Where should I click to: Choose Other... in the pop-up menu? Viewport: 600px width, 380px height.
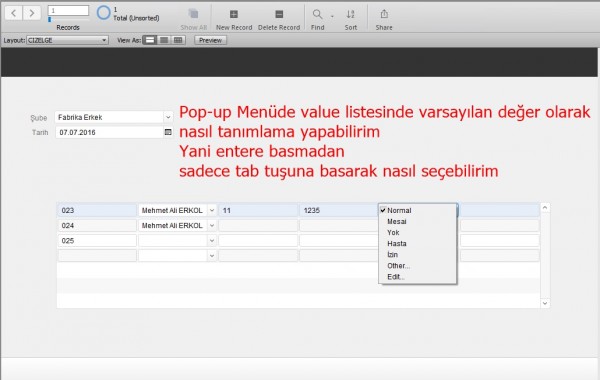point(417,266)
